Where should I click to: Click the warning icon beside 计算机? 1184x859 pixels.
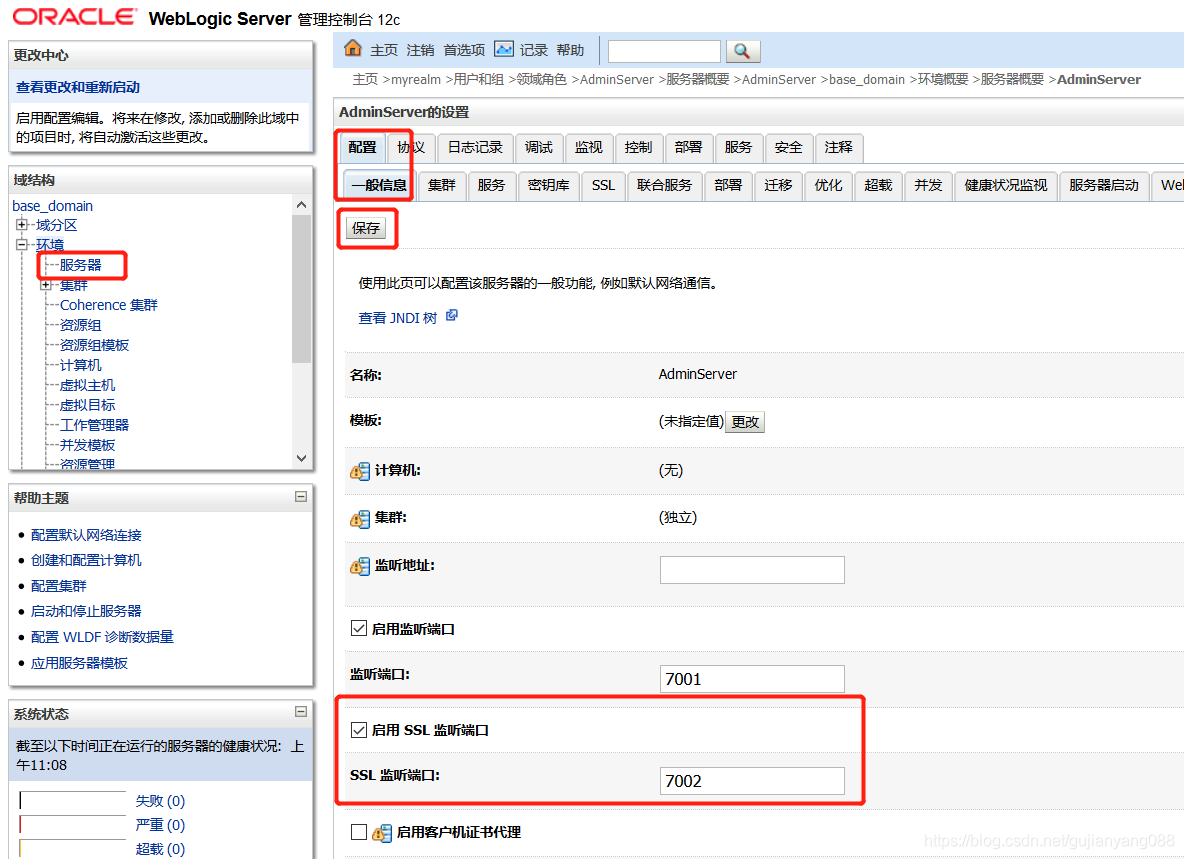click(x=360, y=471)
